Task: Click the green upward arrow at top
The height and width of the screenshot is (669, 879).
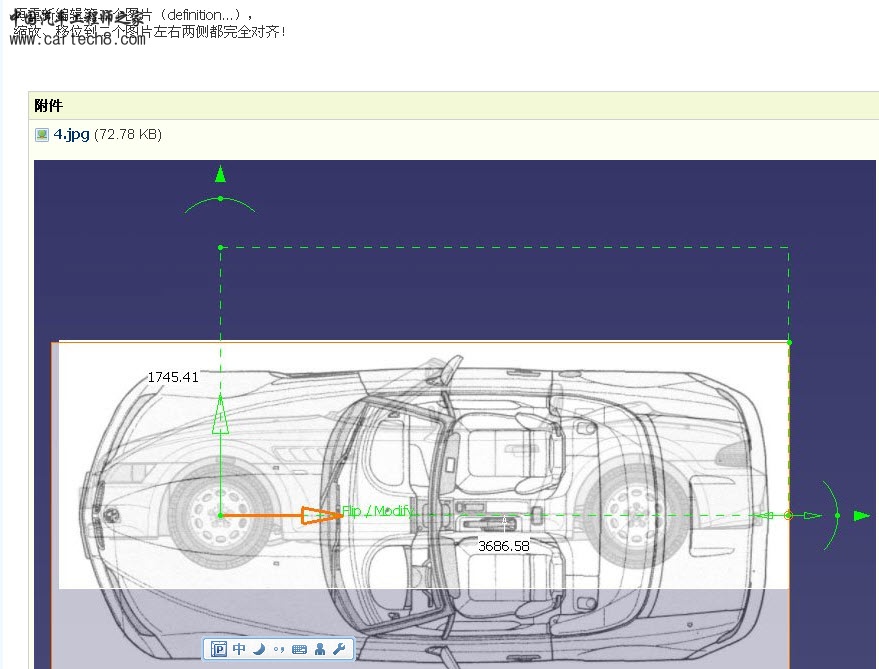Action: (220, 175)
